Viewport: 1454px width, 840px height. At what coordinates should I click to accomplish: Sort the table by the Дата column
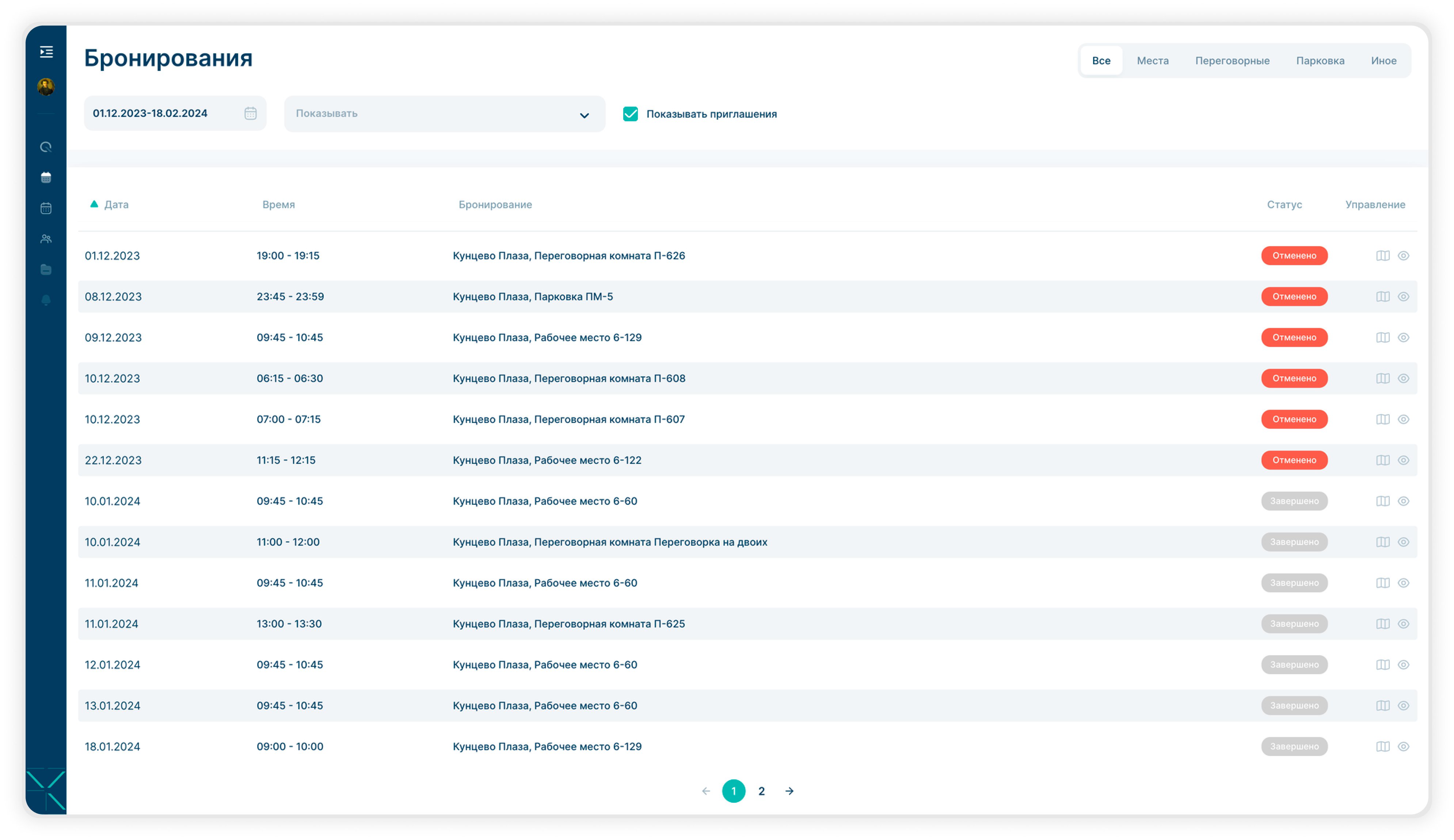pyautogui.click(x=115, y=204)
